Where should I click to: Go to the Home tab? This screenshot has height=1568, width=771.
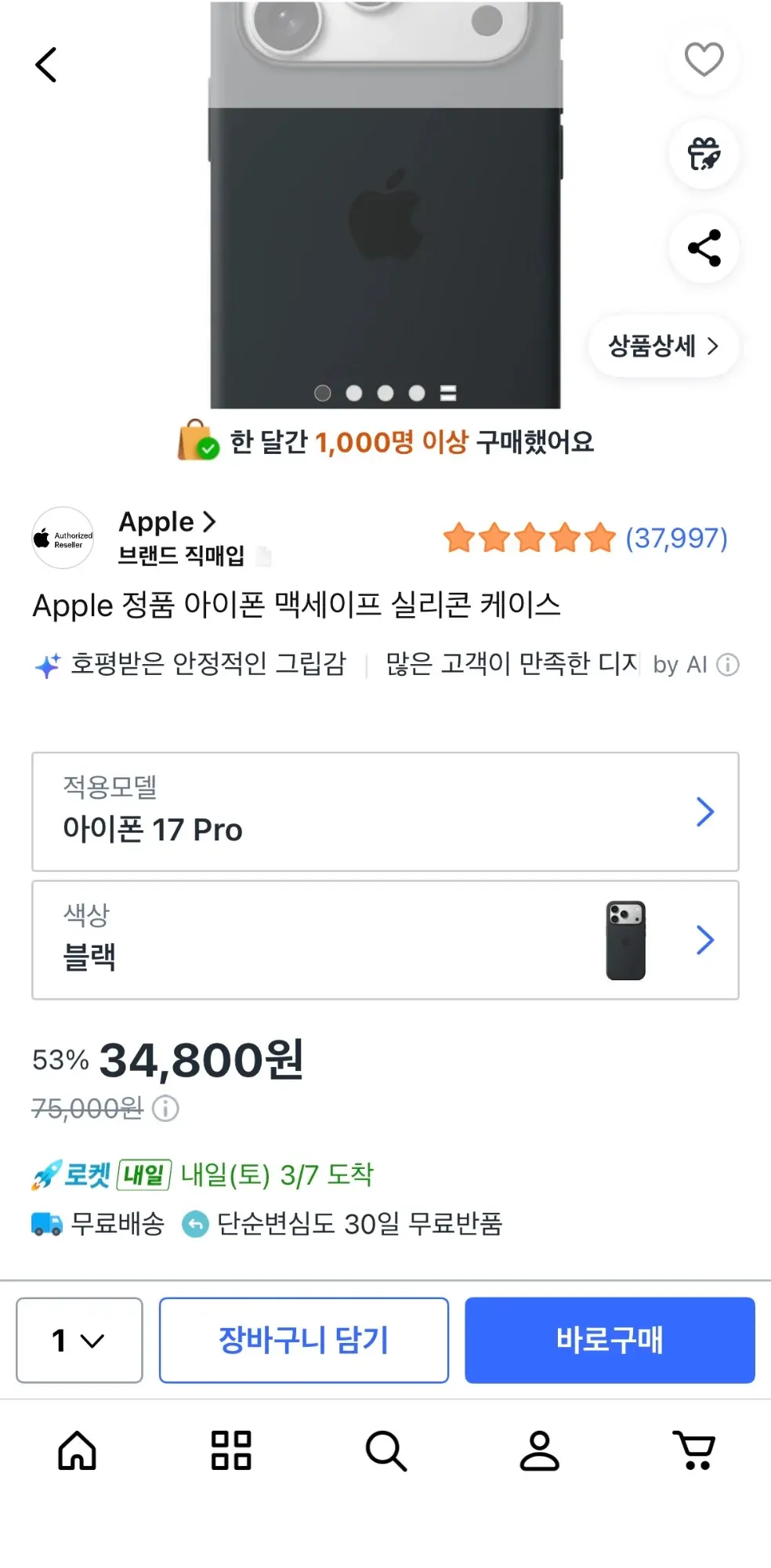coord(77,1450)
